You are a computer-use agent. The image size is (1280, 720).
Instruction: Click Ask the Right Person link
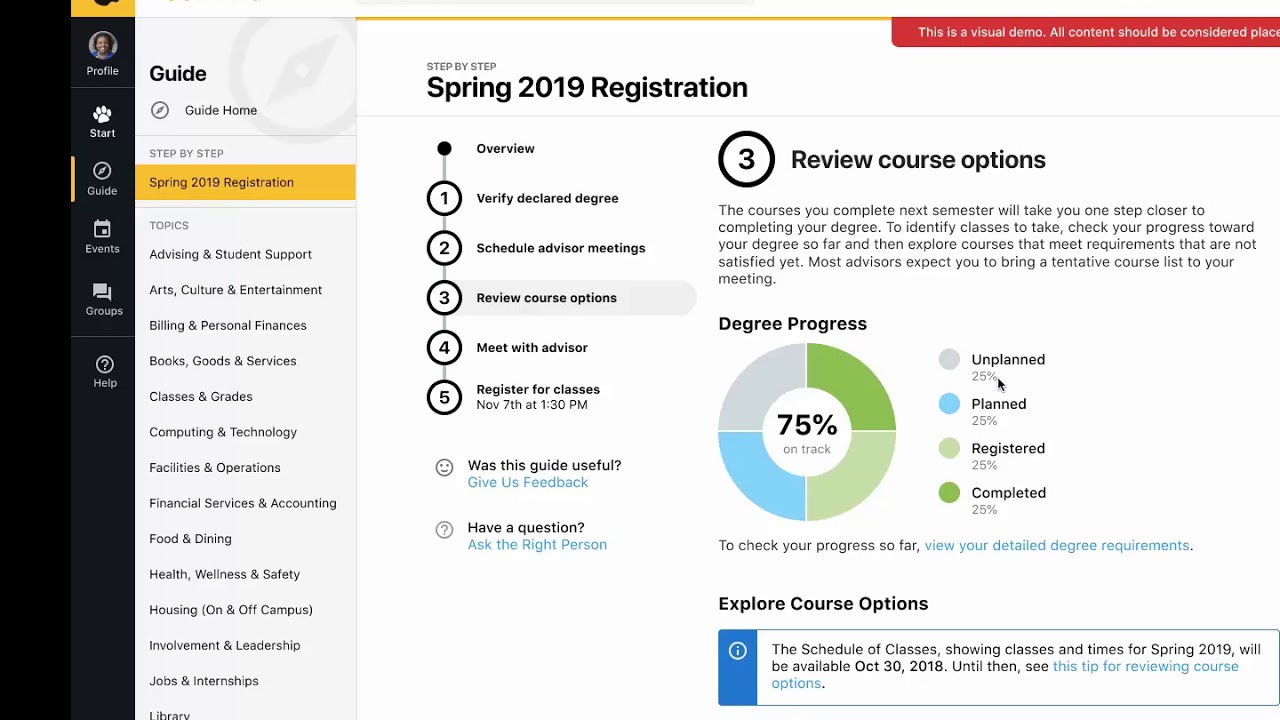[537, 545]
